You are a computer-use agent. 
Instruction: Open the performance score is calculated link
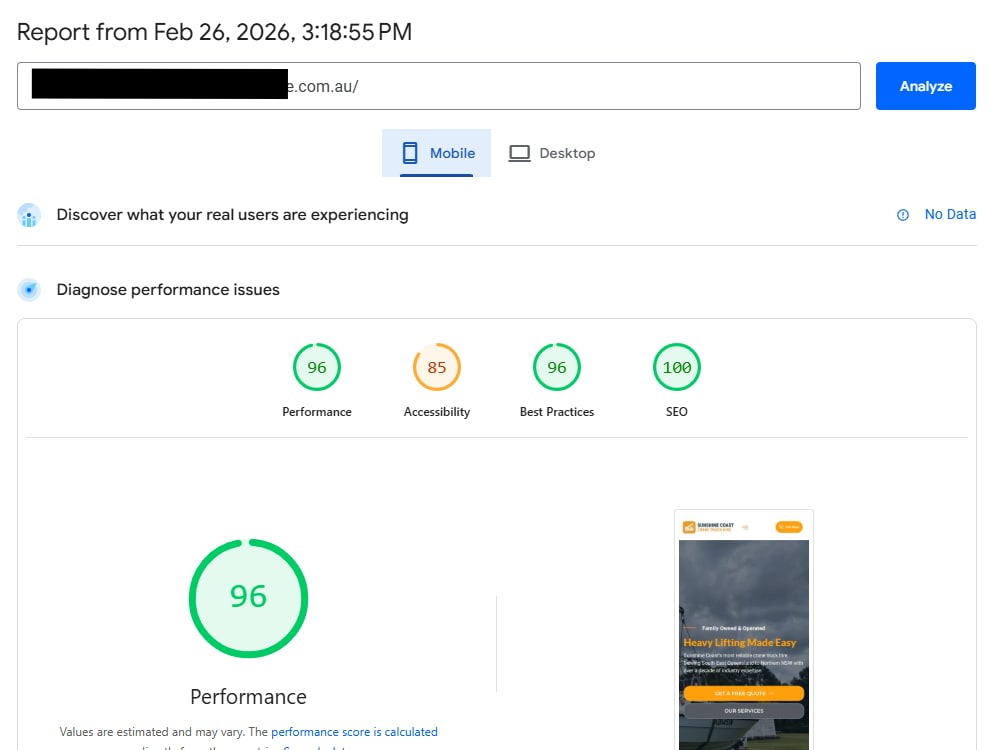(355, 732)
